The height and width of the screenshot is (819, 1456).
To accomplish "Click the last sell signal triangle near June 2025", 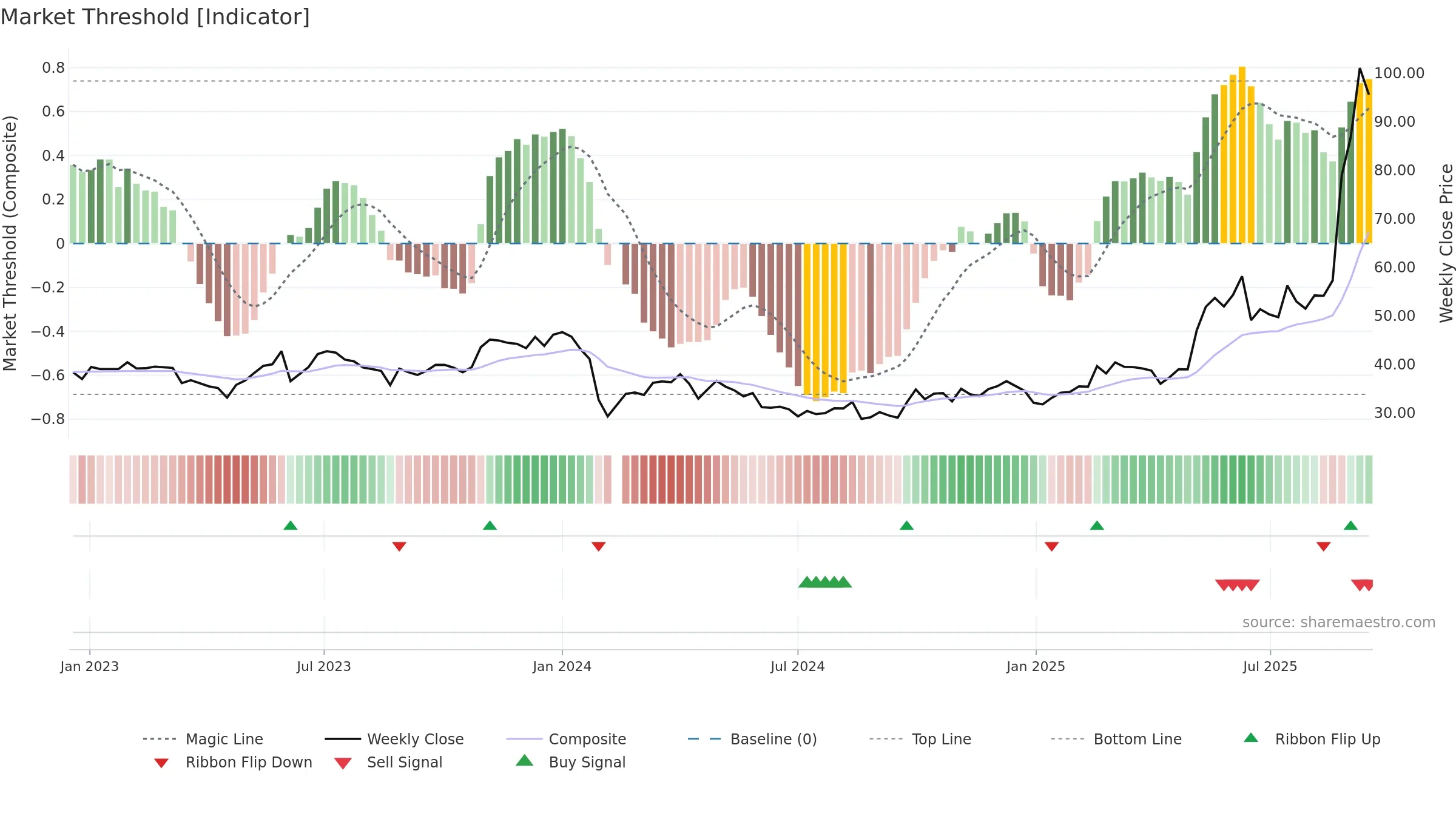I will click(x=1251, y=585).
